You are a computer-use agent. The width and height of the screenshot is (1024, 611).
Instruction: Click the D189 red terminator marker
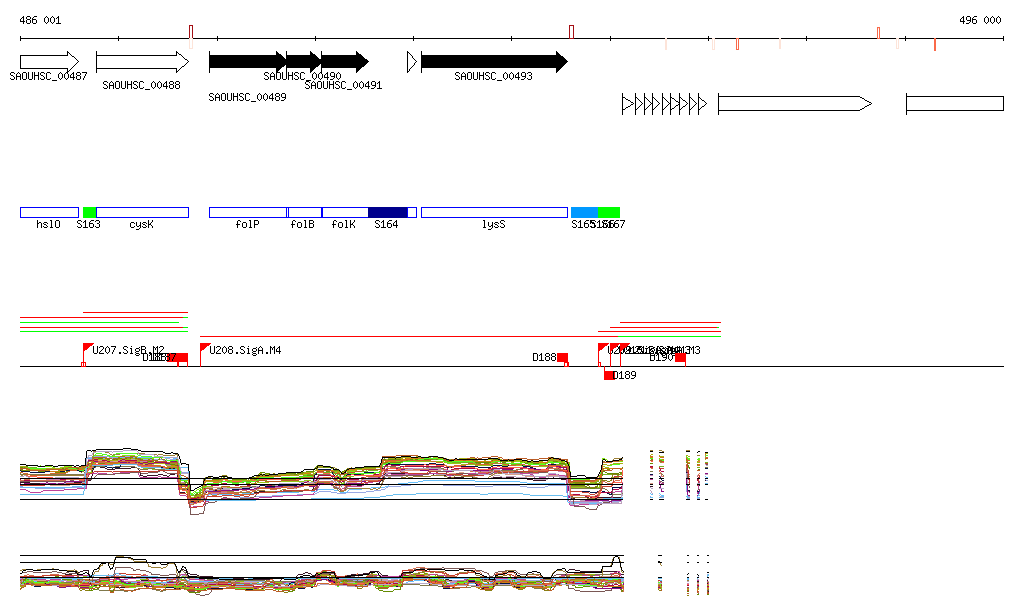click(609, 375)
